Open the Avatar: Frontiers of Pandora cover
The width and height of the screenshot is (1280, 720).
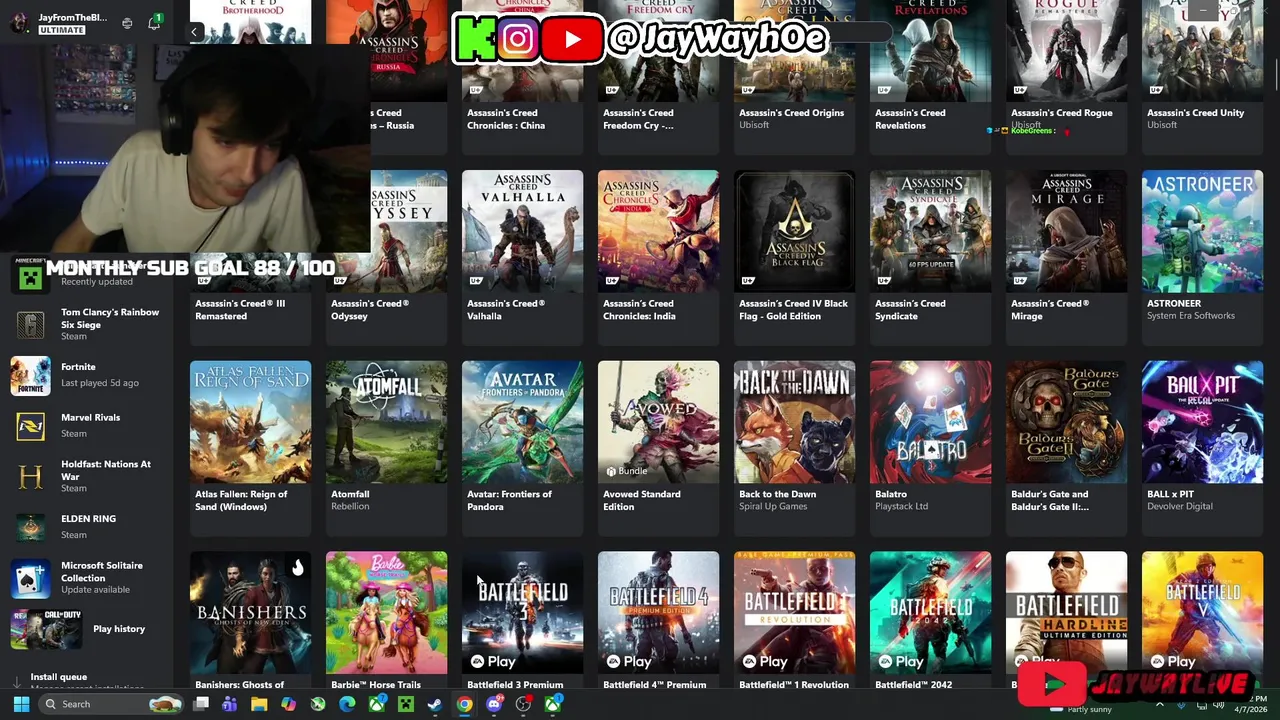click(x=522, y=422)
